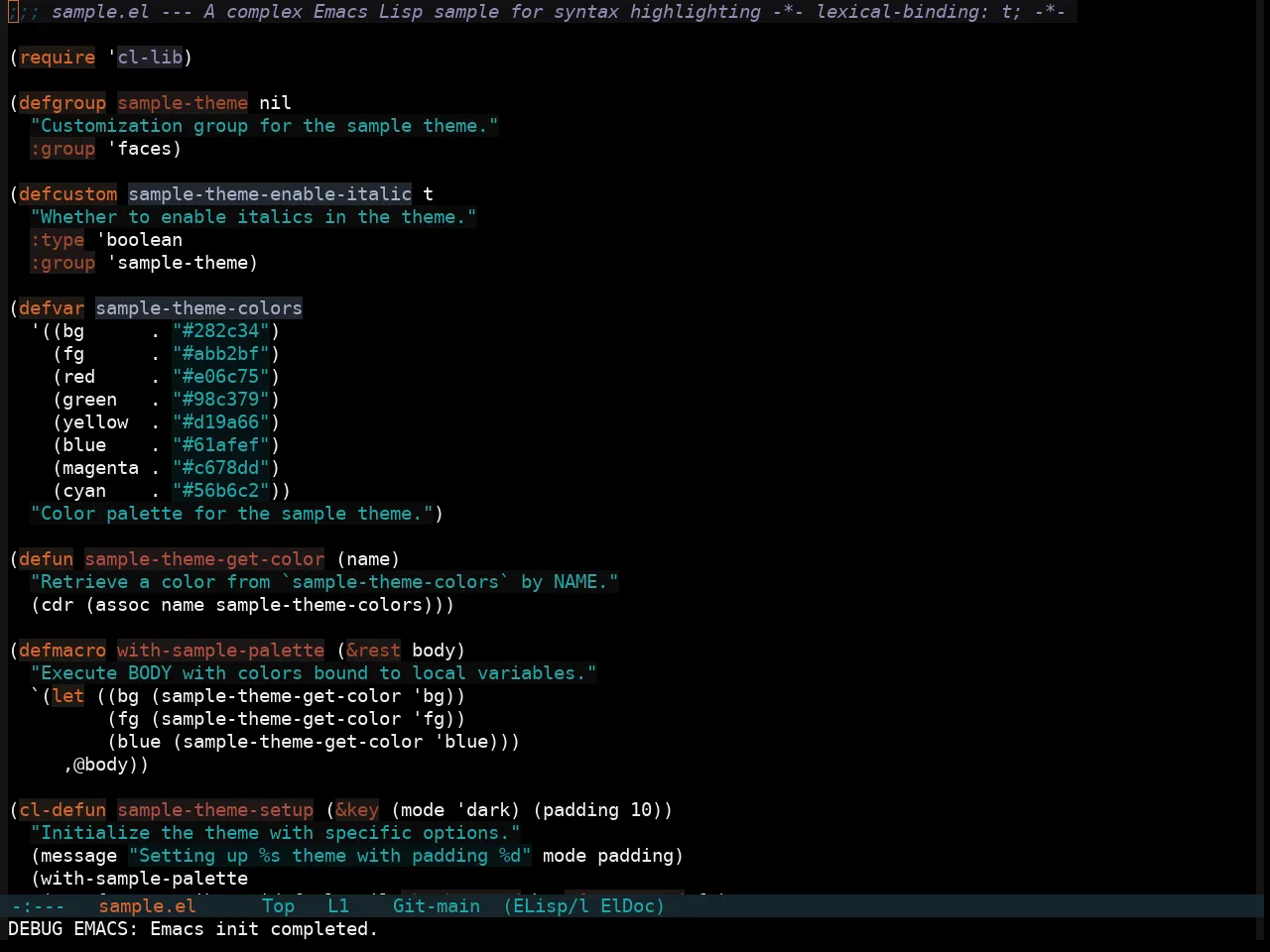Click the string "Customization group for the sample theme."
Screen dimensions: 1270x952
click(265, 126)
